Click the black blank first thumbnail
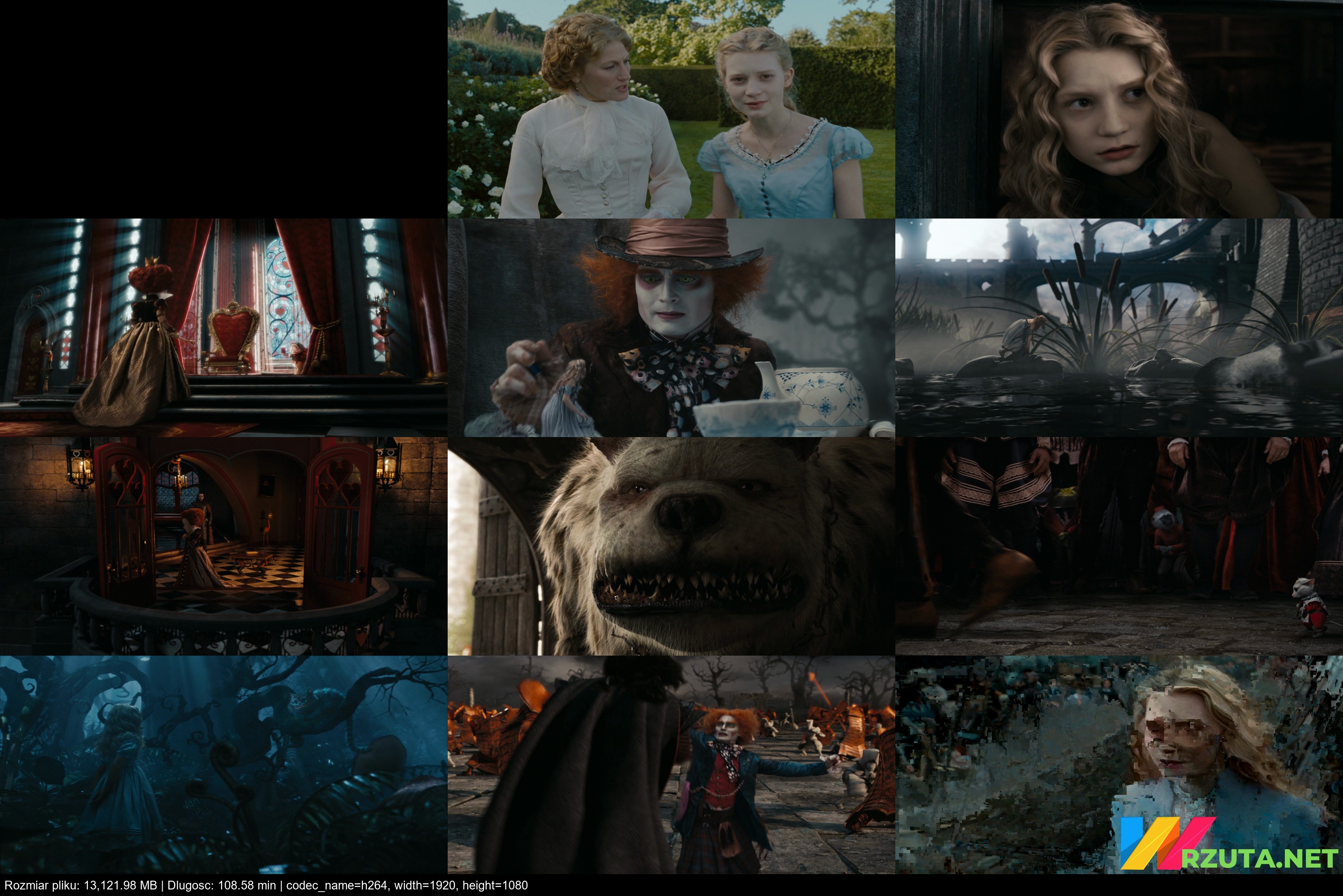 point(223,108)
